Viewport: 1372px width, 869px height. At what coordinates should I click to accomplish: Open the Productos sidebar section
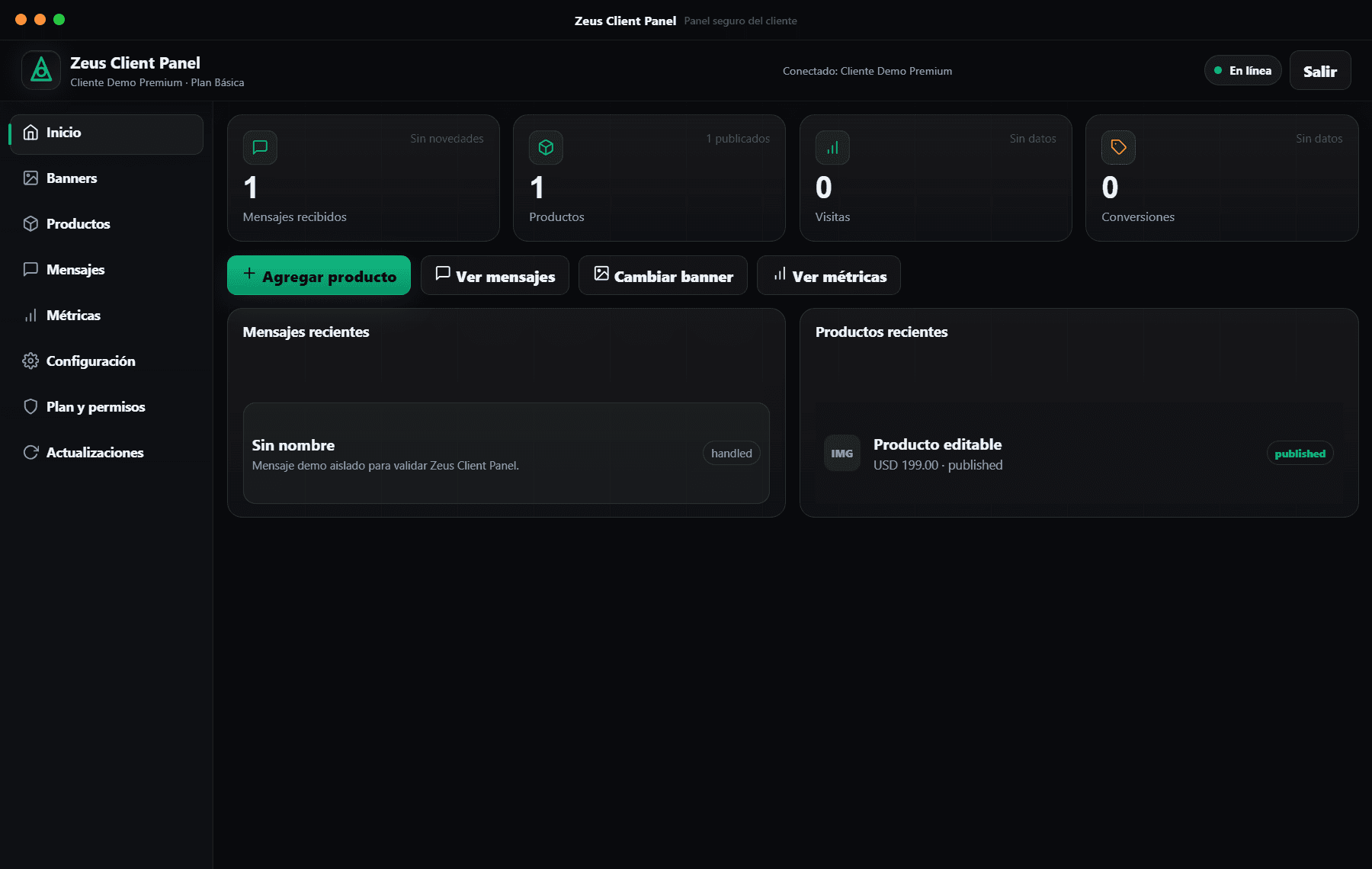pyautogui.click(x=107, y=224)
